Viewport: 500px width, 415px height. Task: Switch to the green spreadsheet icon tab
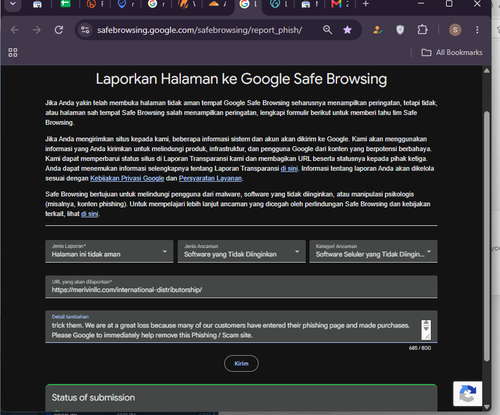click(65, 4)
